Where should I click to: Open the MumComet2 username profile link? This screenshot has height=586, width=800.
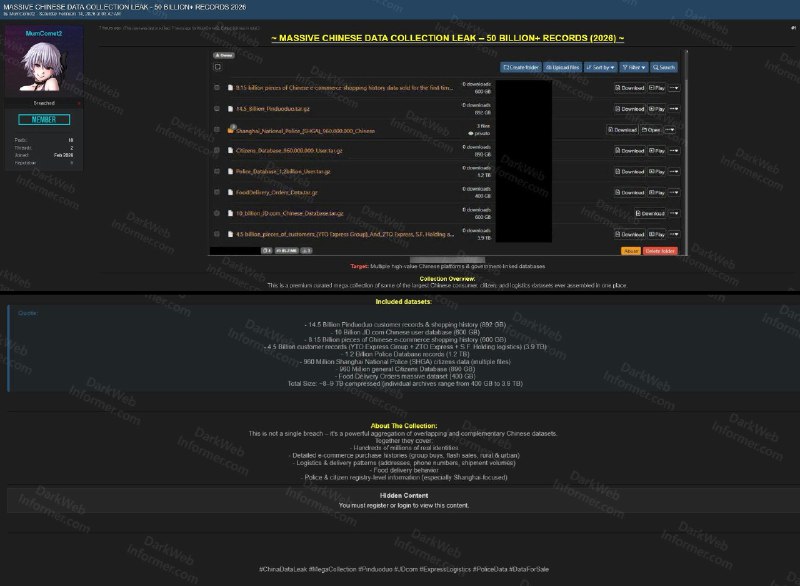(43, 33)
